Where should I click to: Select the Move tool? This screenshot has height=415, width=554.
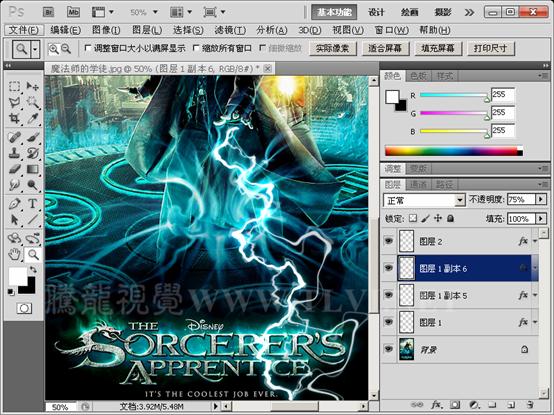(33, 86)
